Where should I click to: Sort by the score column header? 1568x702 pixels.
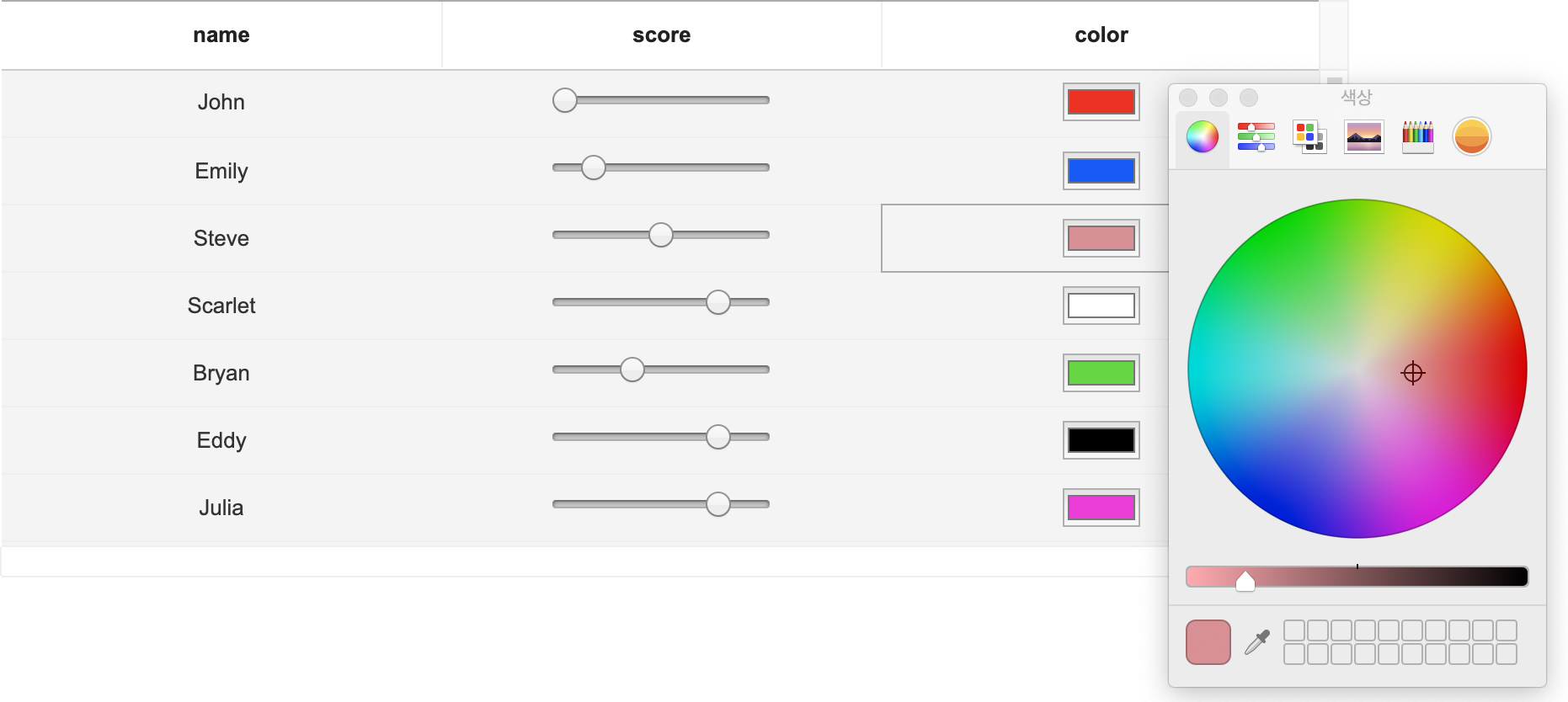pos(662,35)
